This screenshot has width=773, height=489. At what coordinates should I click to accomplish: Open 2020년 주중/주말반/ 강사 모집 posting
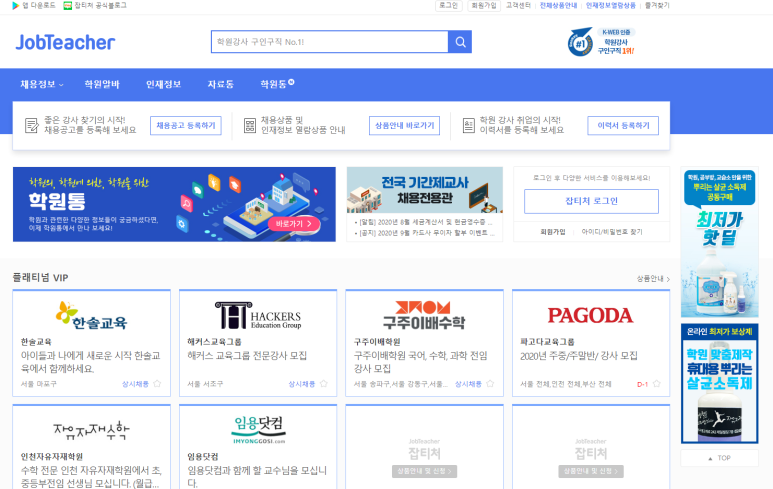coord(579,355)
